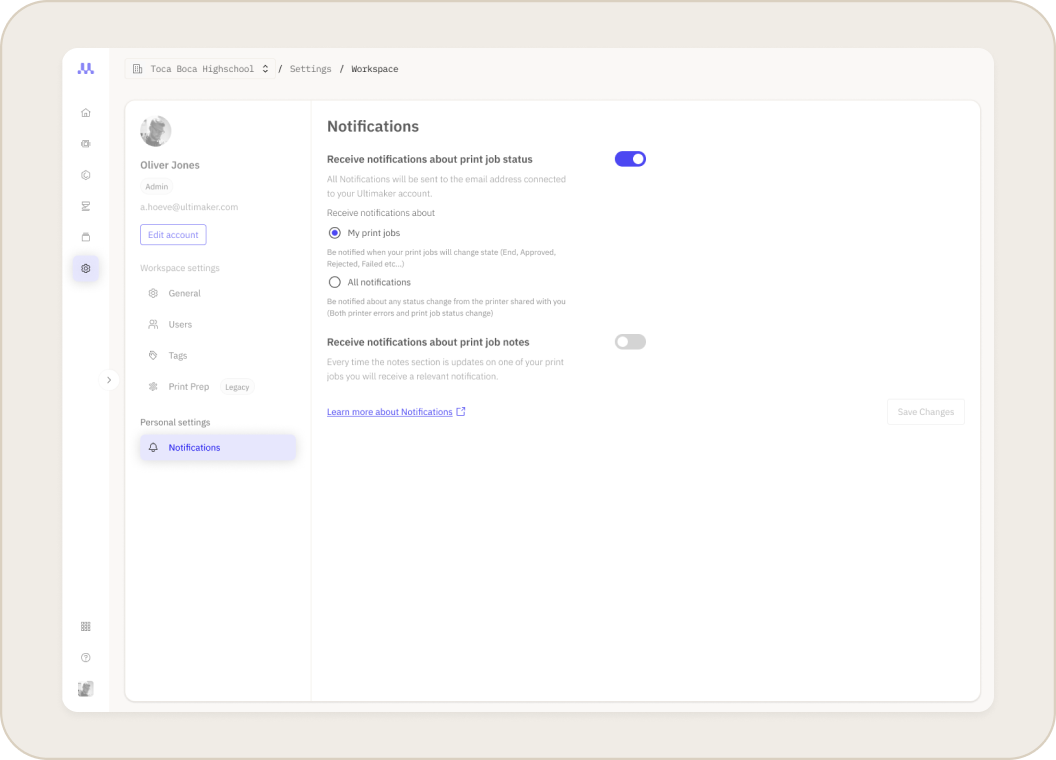
Task: Open the hexagon materials icon in the sidebar
Action: point(86,175)
